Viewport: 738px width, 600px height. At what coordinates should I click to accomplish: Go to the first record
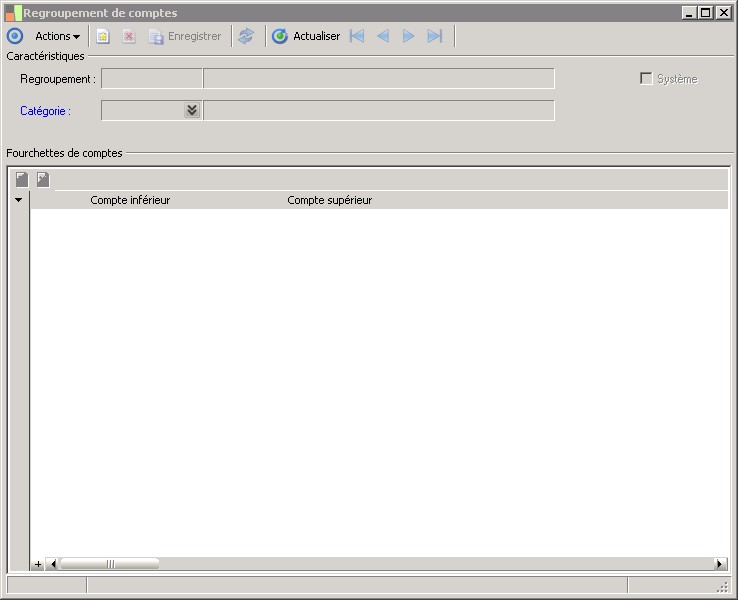(357, 36)
